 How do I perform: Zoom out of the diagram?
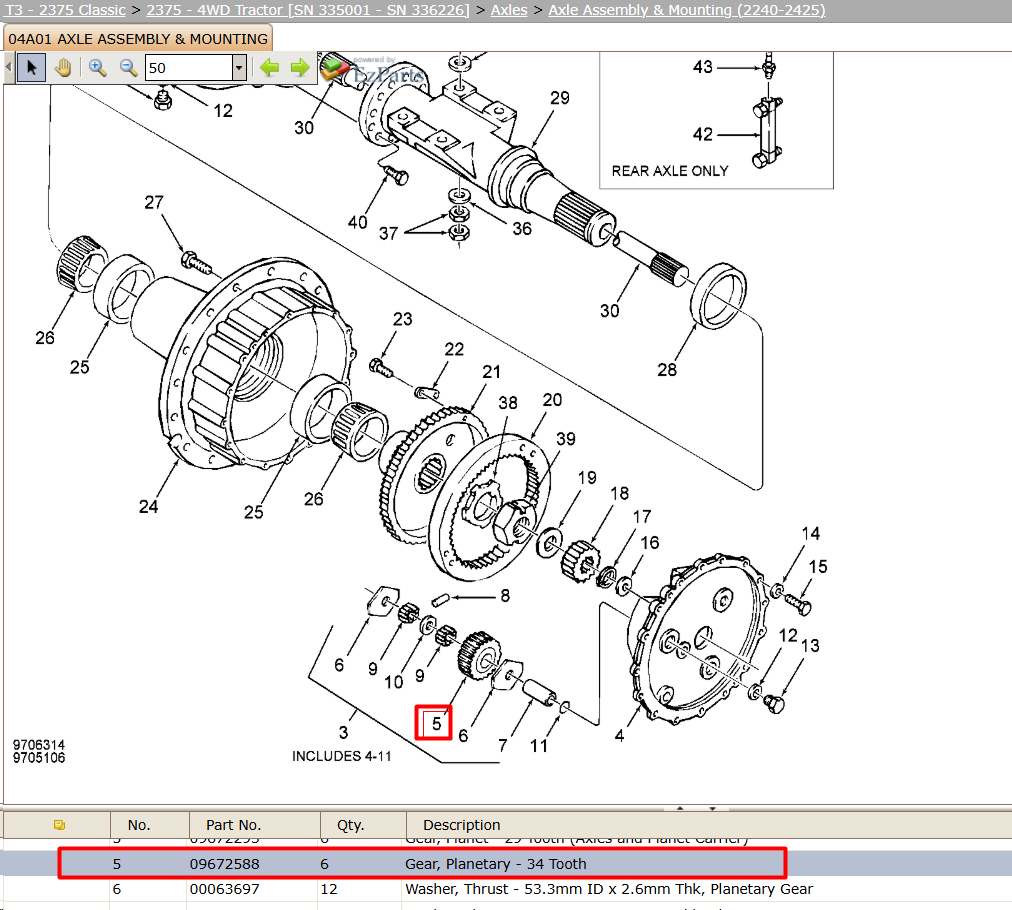(128, 68)
